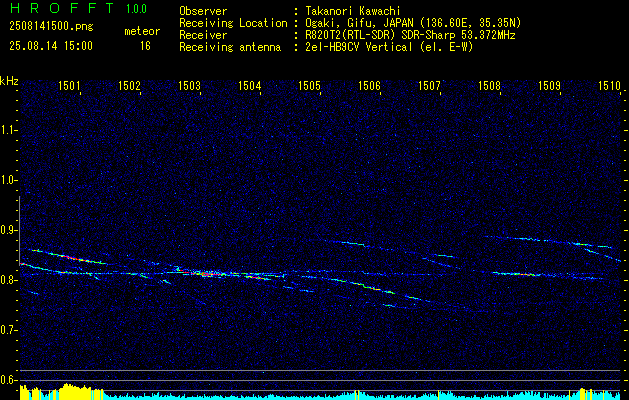Click the 1506 time axis marker
629x400 pixels.
click(369, 85)
